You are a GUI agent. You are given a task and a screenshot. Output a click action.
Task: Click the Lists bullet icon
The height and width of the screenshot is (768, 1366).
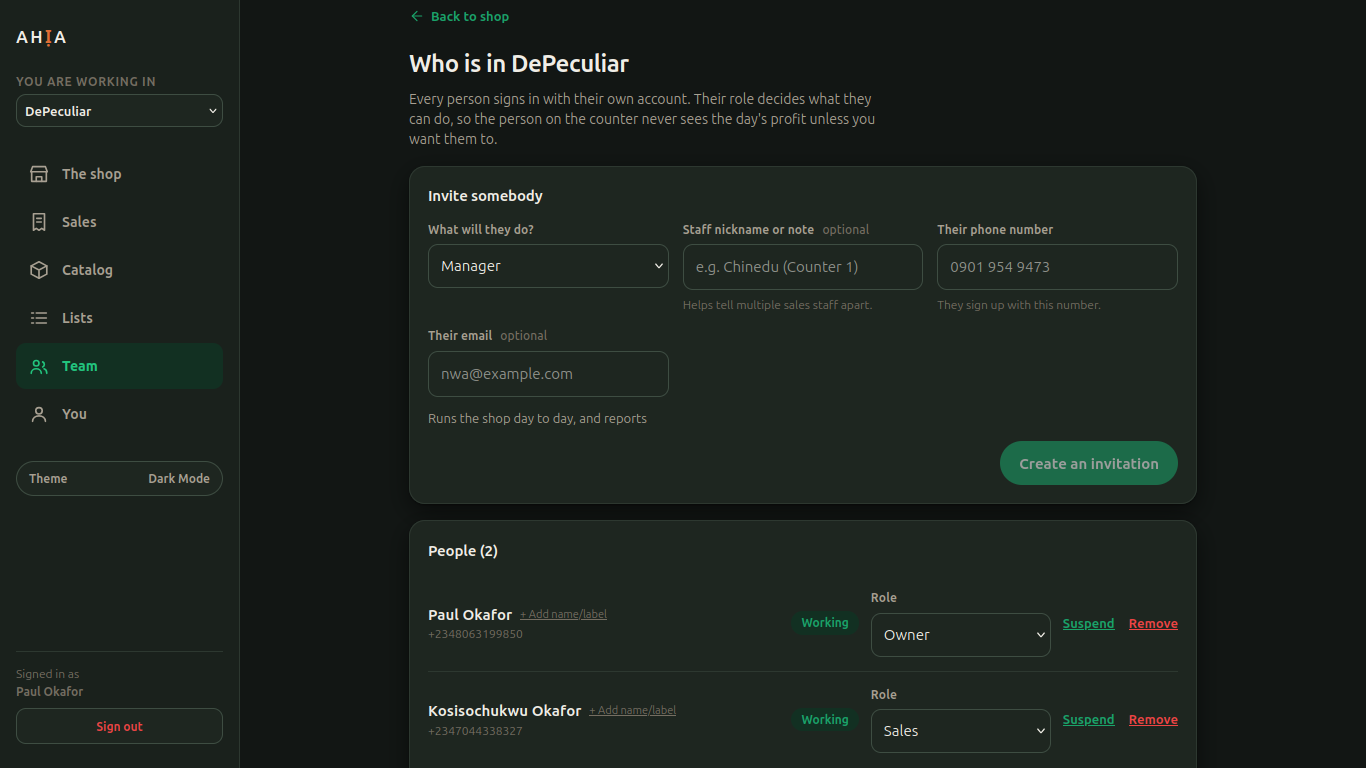point(39,318)
